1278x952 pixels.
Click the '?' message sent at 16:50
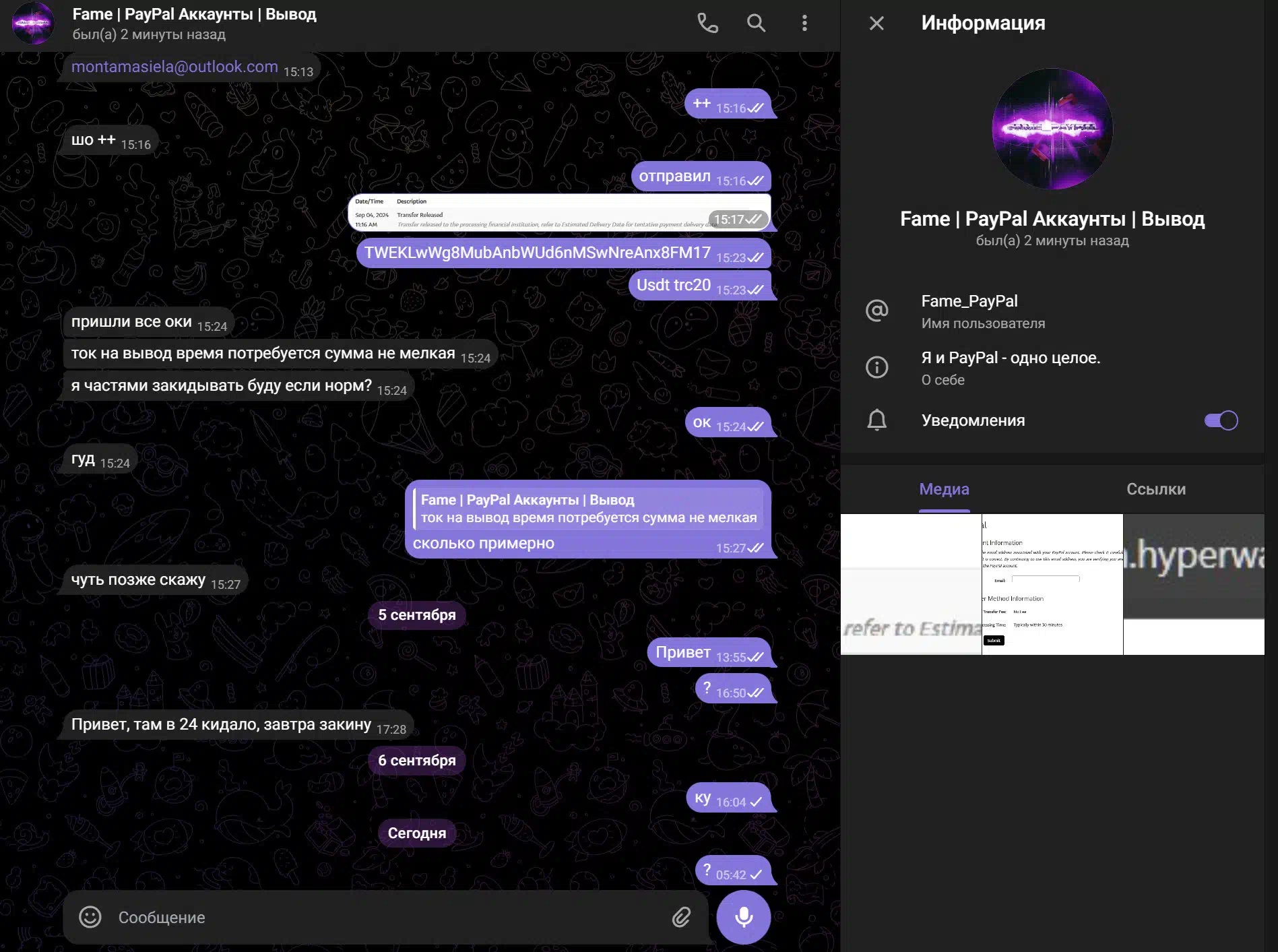click(x=733, y=689)
